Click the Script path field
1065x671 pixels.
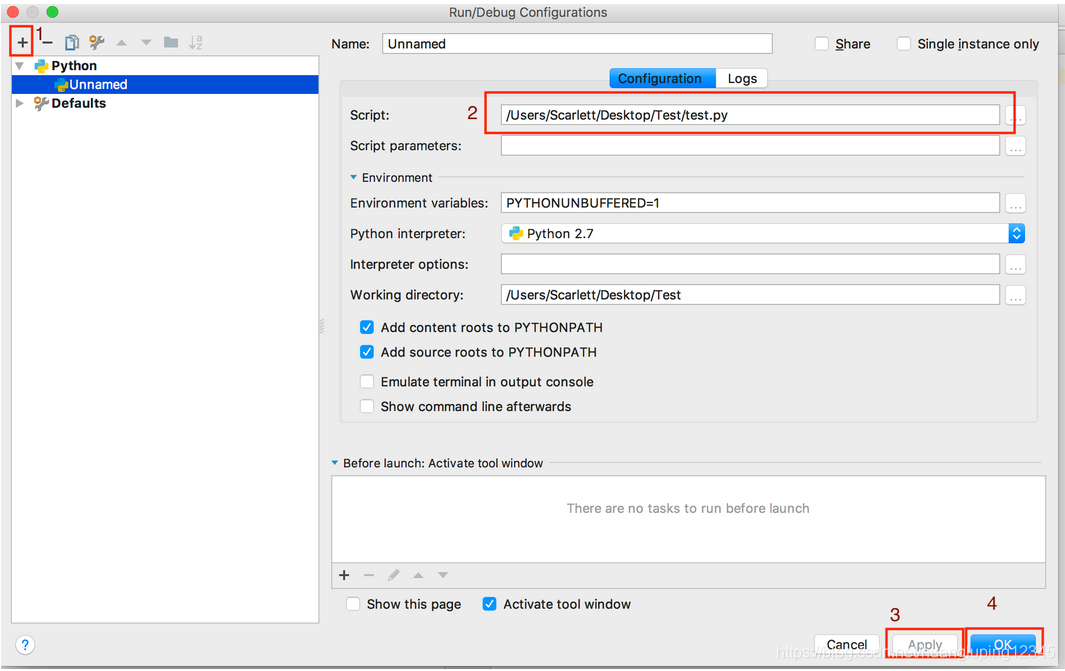[750, 115]
